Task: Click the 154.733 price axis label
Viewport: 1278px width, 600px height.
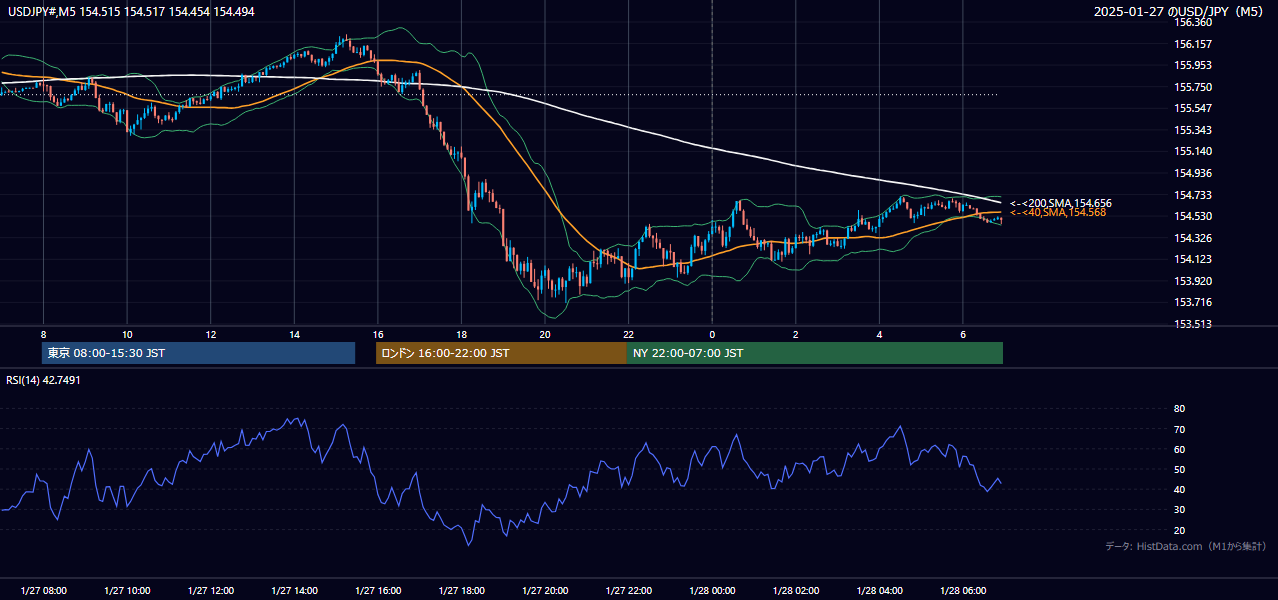Action: click(1194, 195)
